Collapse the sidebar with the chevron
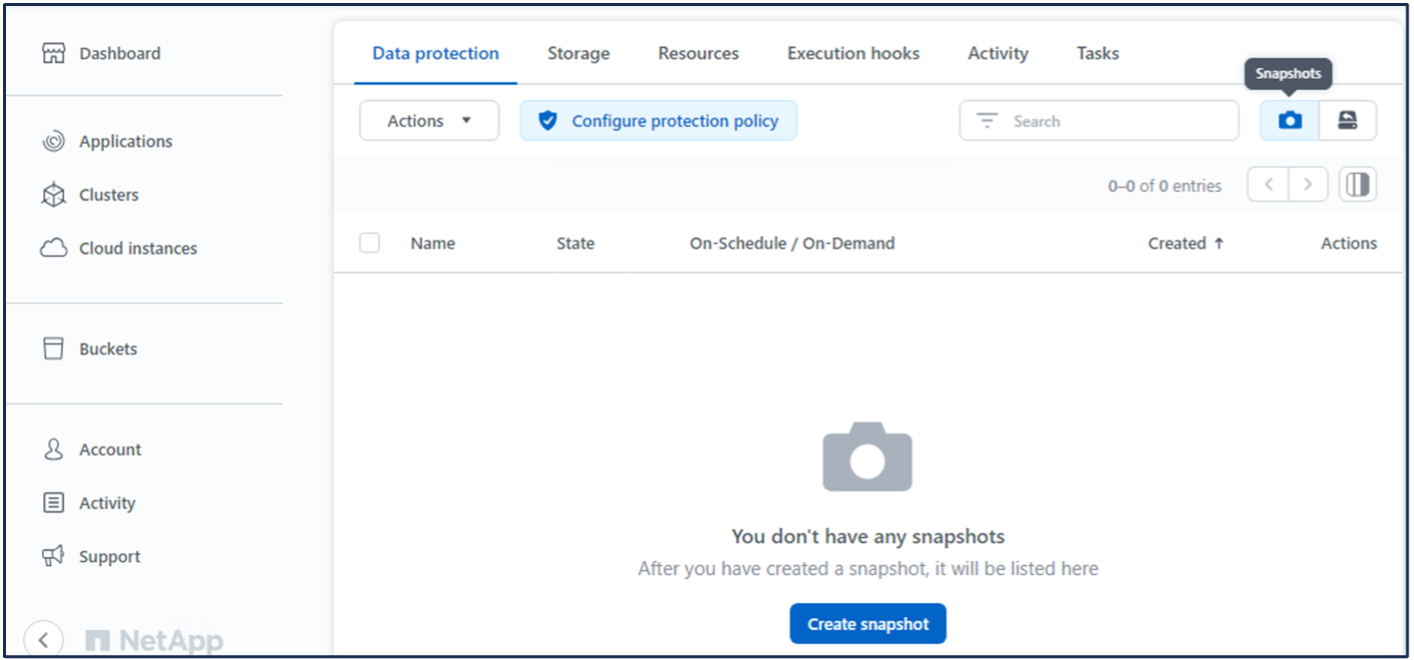 point(43,638)
